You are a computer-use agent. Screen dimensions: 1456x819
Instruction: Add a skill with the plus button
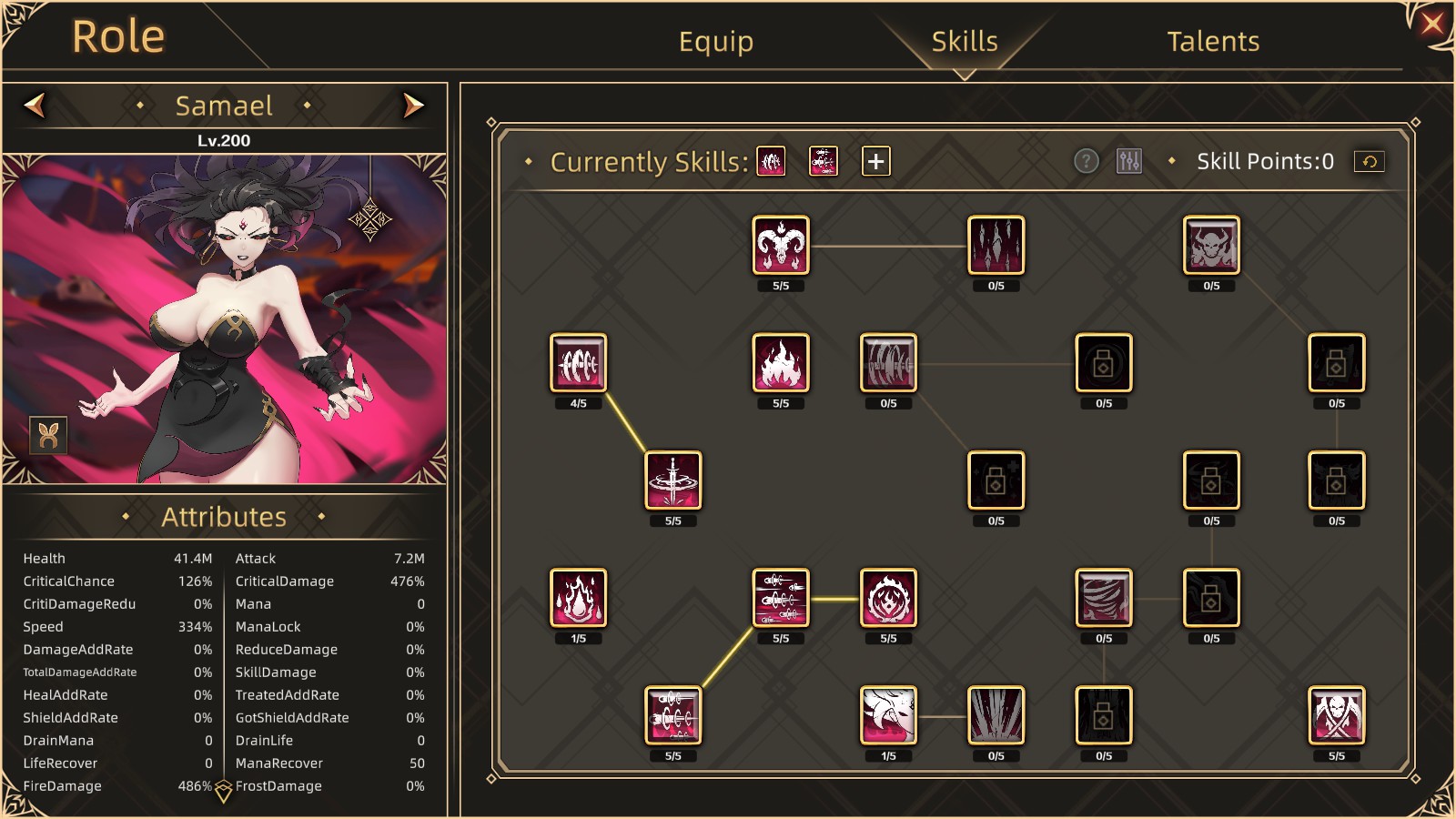coord(875,161)
